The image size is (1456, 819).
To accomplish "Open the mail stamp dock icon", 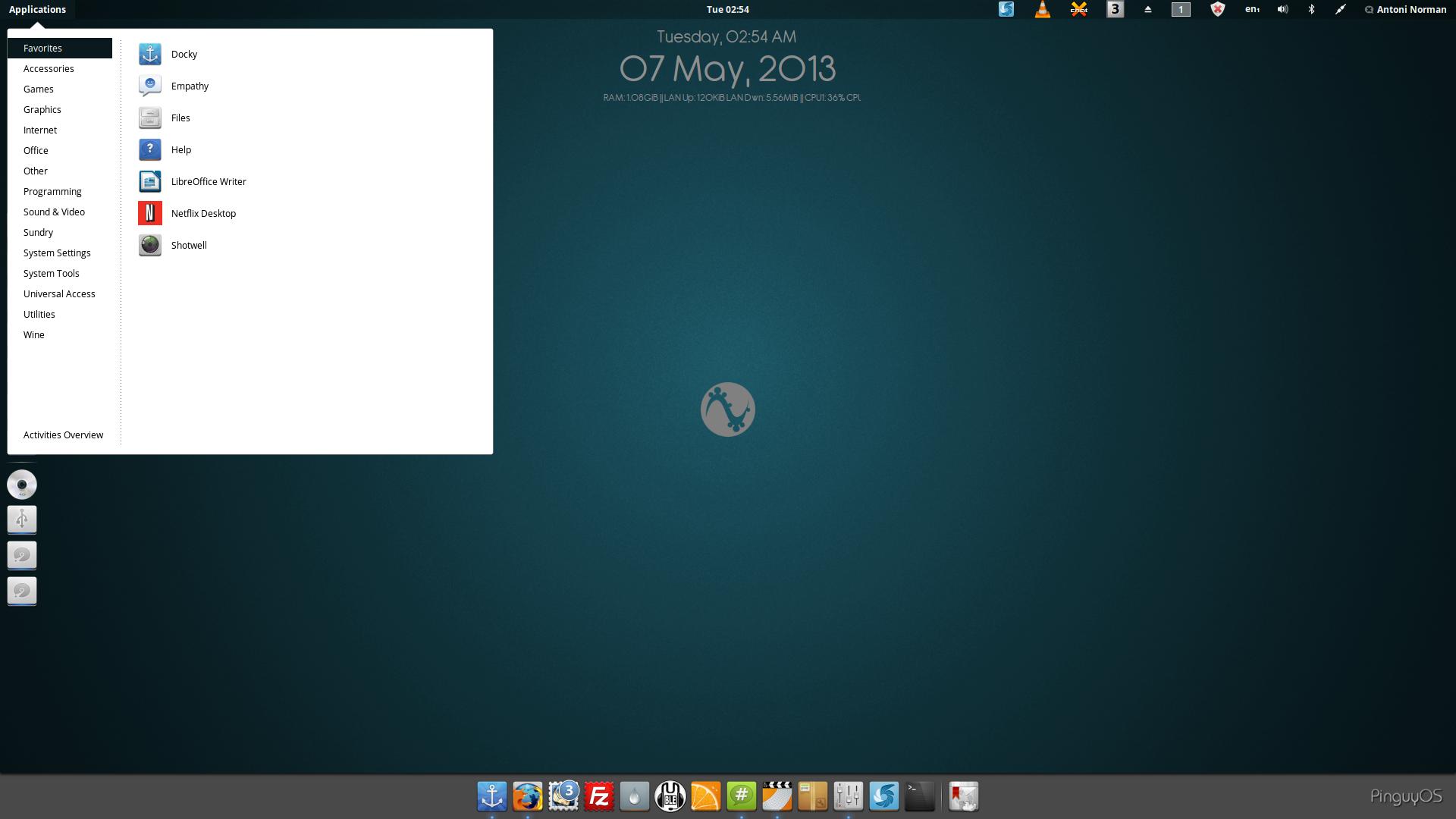I will (563, 796).
